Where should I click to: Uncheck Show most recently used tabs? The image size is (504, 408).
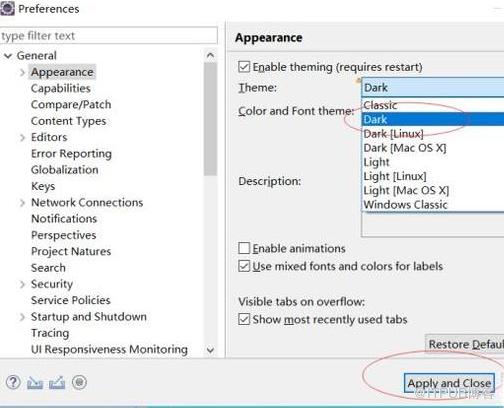point(244,319)
